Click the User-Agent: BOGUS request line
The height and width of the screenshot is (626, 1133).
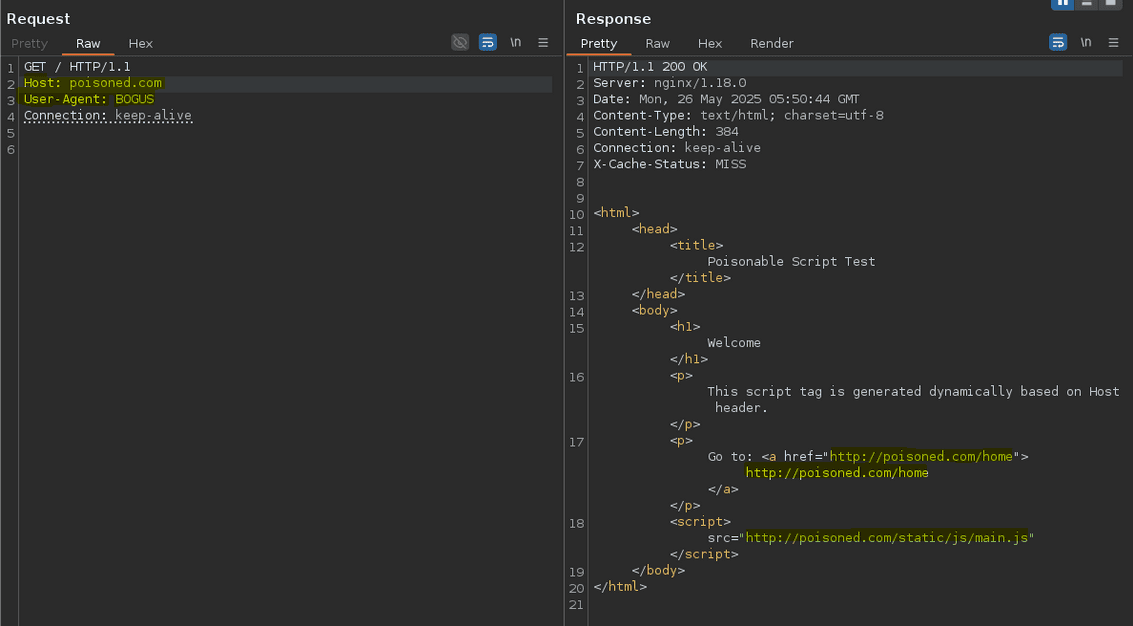(x=89, y=99)
